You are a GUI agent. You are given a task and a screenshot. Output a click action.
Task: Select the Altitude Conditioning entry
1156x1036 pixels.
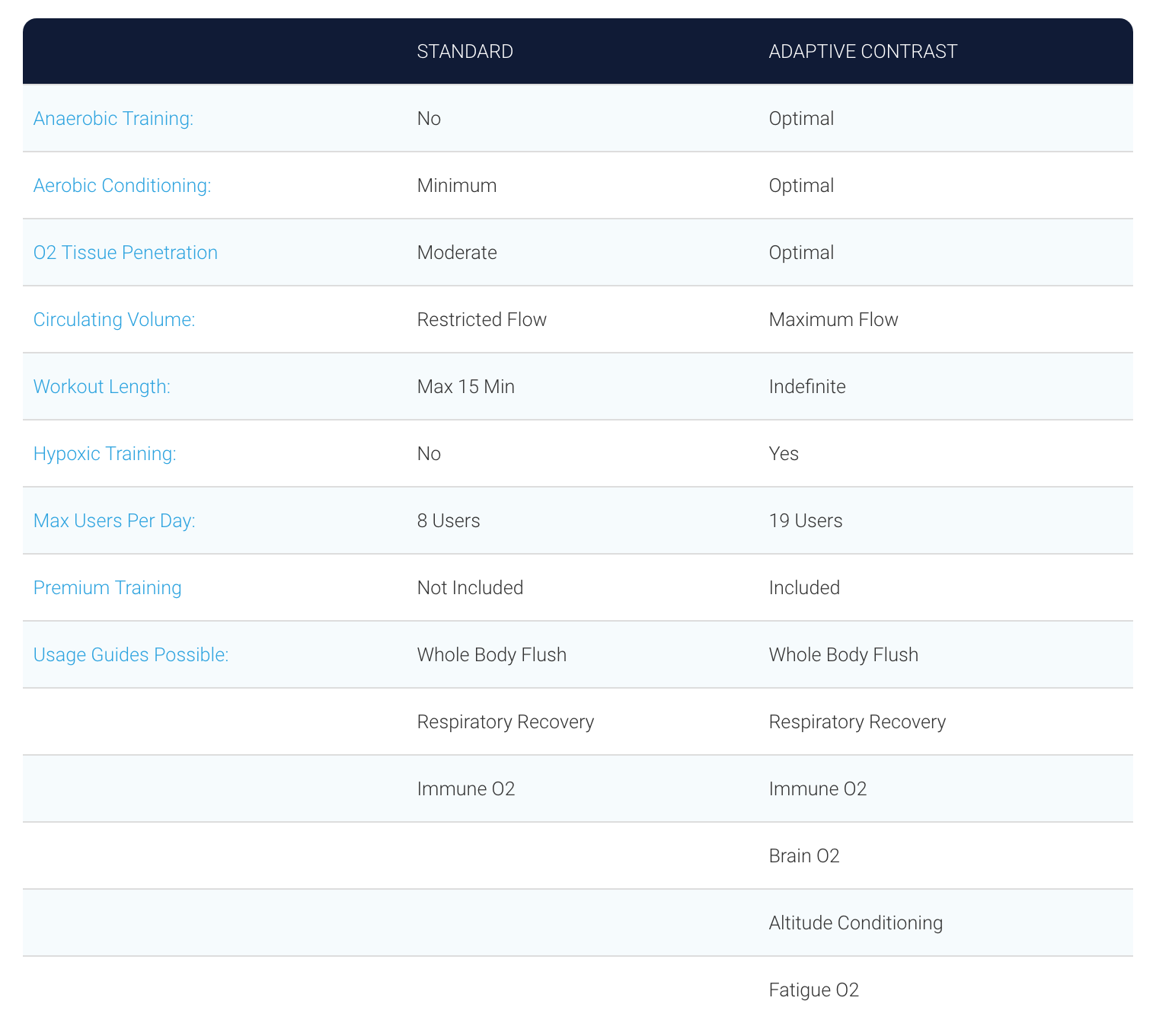click(x=855, y=923)
